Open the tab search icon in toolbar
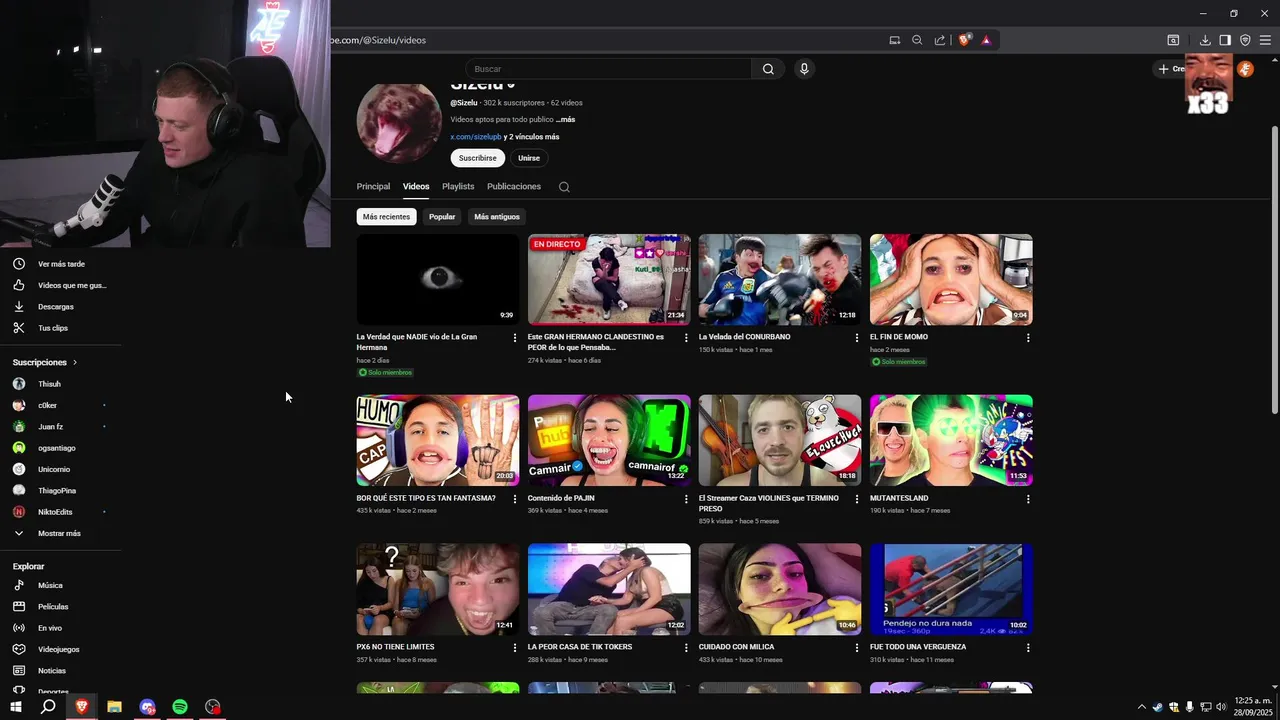The image size is (1280, 720). point(1173,40)
